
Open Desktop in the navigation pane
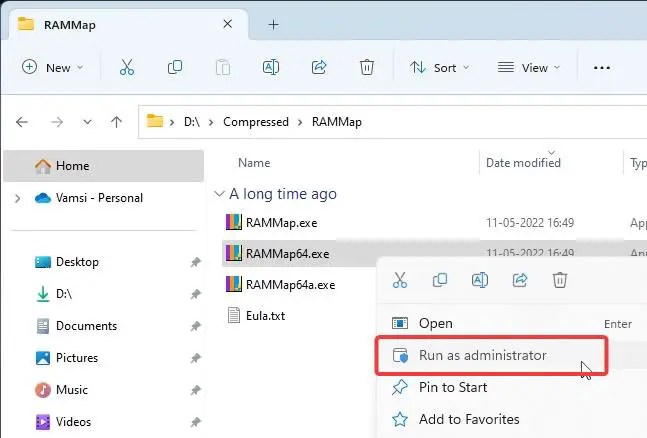(77, 262)
